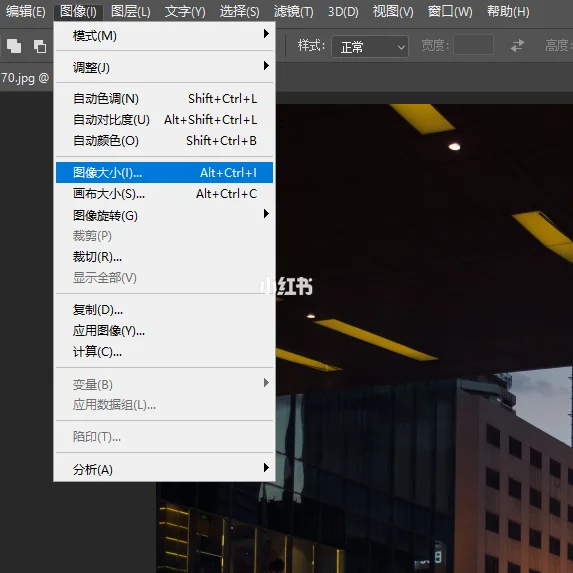Viewport: 573px width, 573px height.
Task: Choose 自动对比度(U) from the menu
Action: tap(164, 119)
